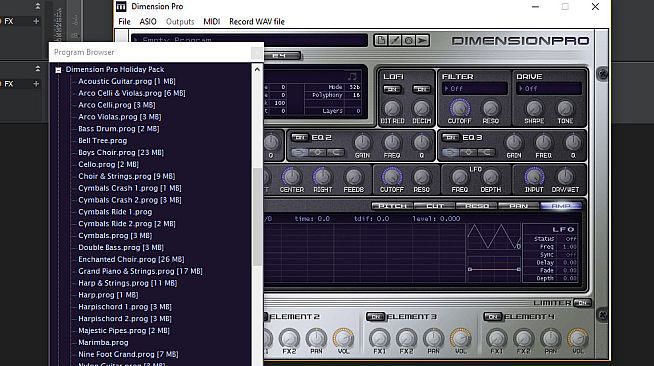Open the Outputs menu
Screen dimensions: 654x366
180,22
